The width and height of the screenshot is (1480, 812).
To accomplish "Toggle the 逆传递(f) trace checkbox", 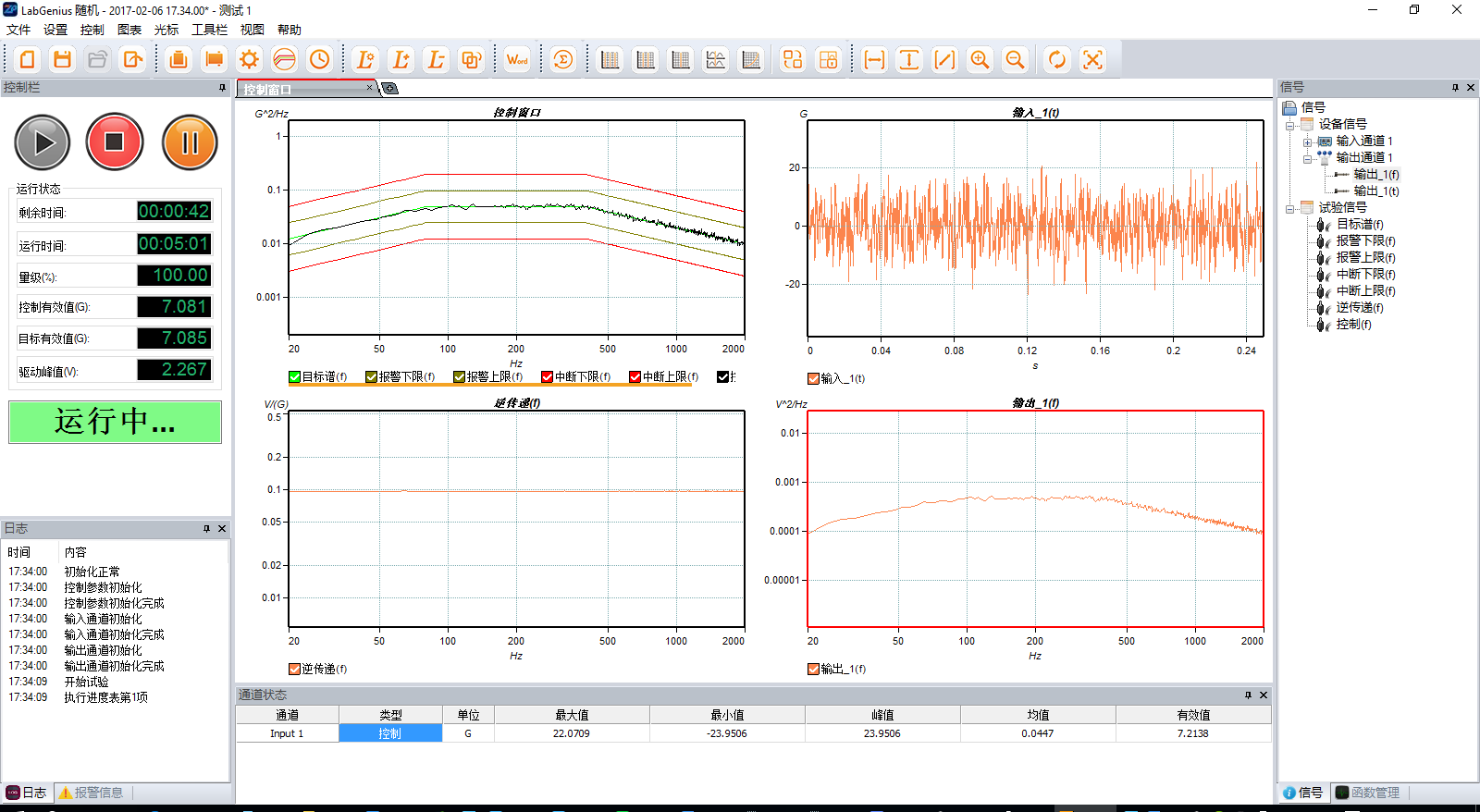I will coord(294,669).
